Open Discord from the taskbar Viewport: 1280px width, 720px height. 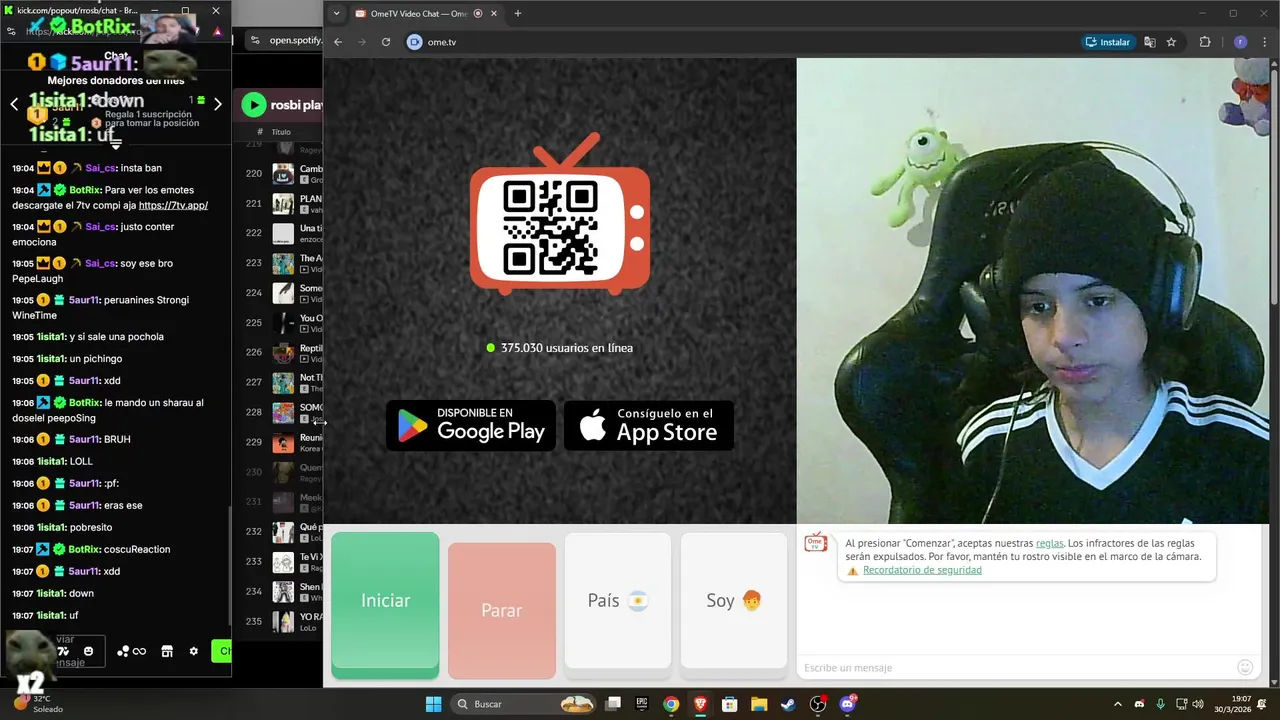point(848,704)
